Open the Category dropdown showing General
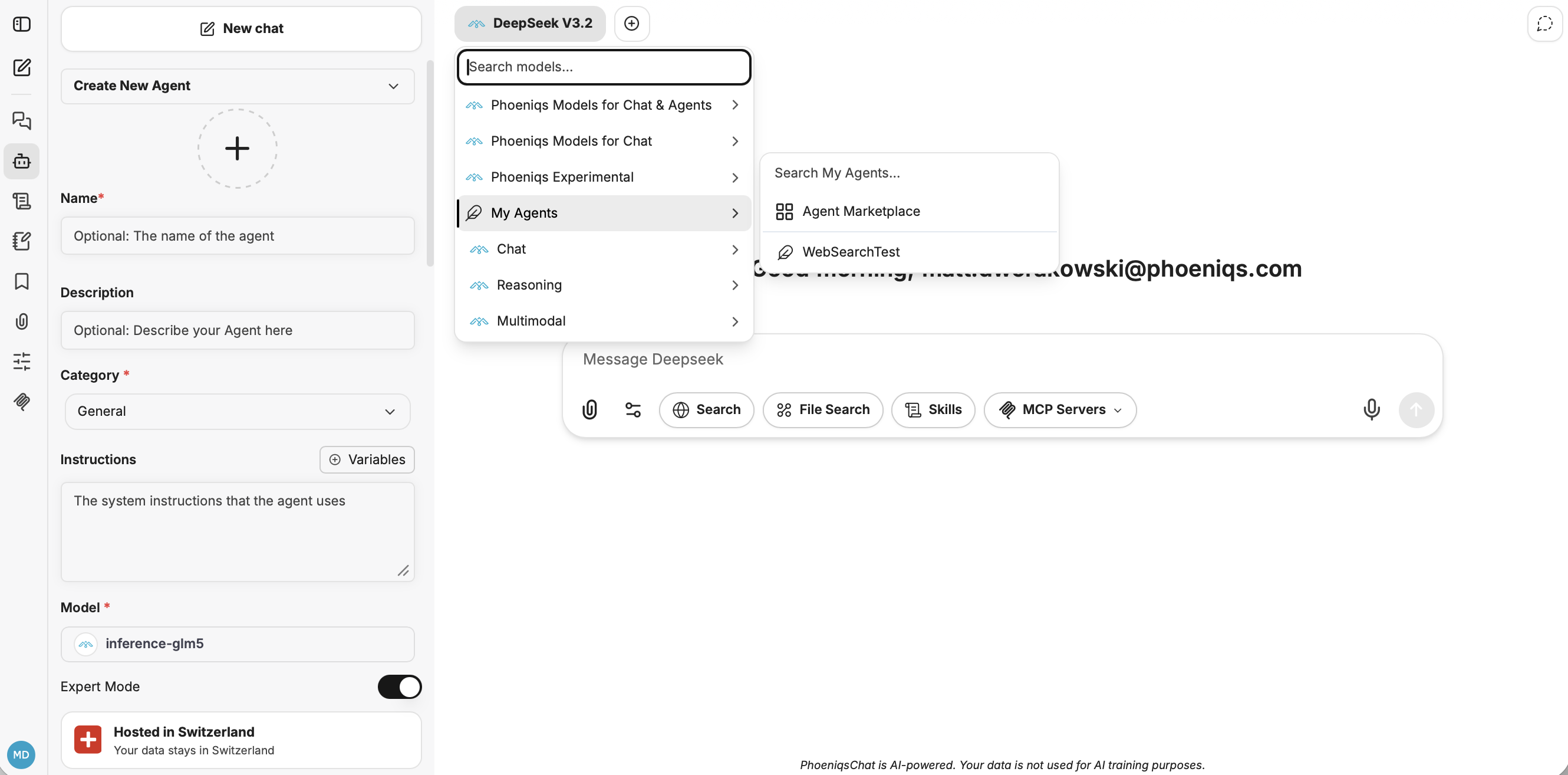The height and width of the screenshot is (775, 1568). pos(238,412)
